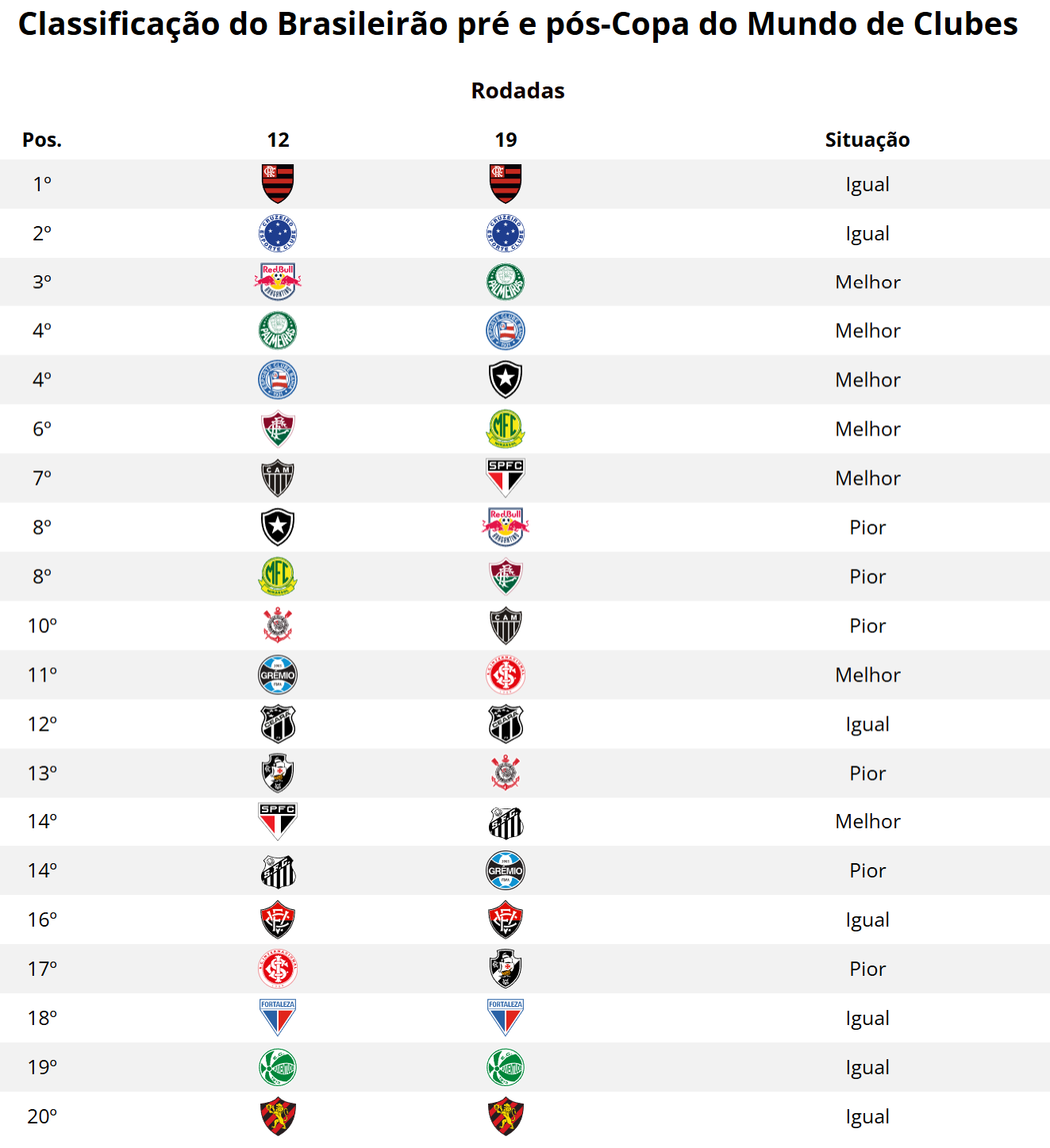
Task: Select the Santos crest in round 12 column
Action: point(278,871)
